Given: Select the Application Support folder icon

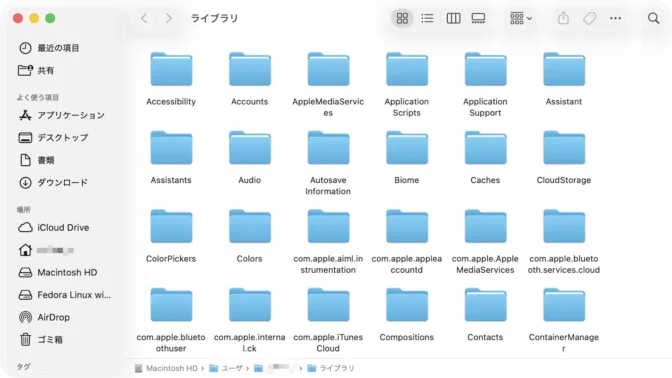Looking at the screenshot, I should click(485, 69).
